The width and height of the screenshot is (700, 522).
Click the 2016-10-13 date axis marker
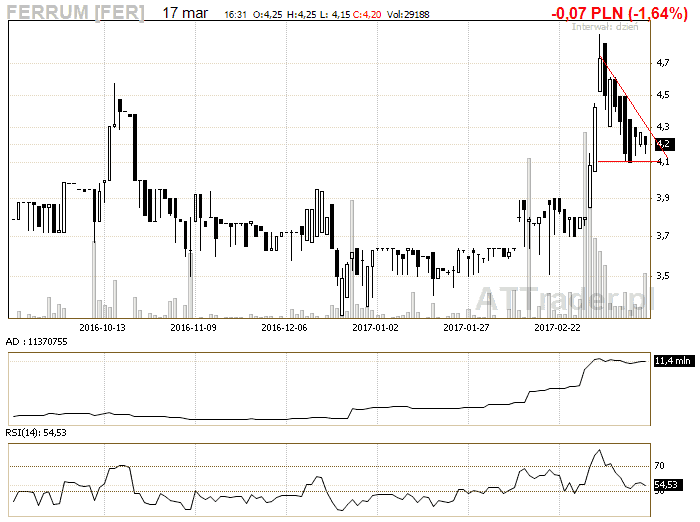point(102,326)
